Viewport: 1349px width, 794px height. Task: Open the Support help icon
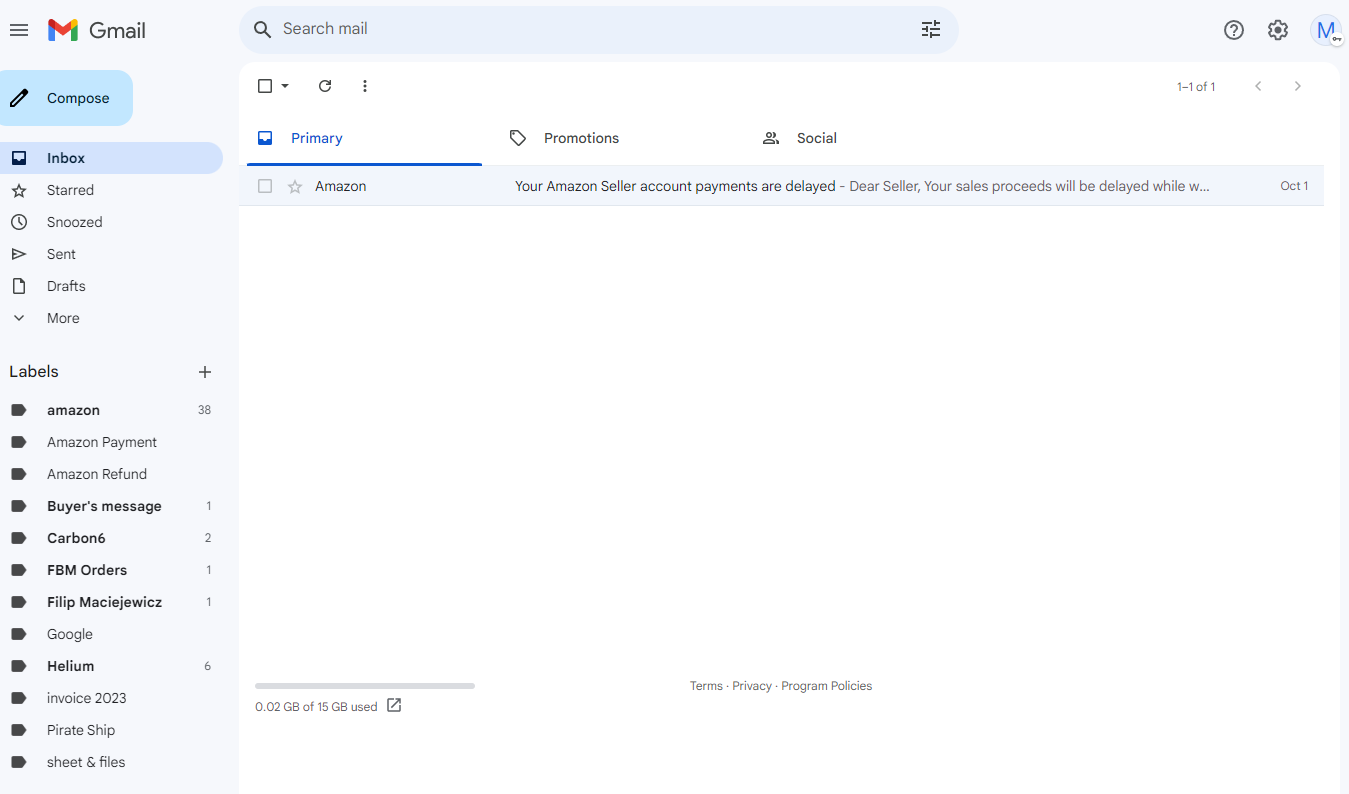click(x=1234, y=30)
